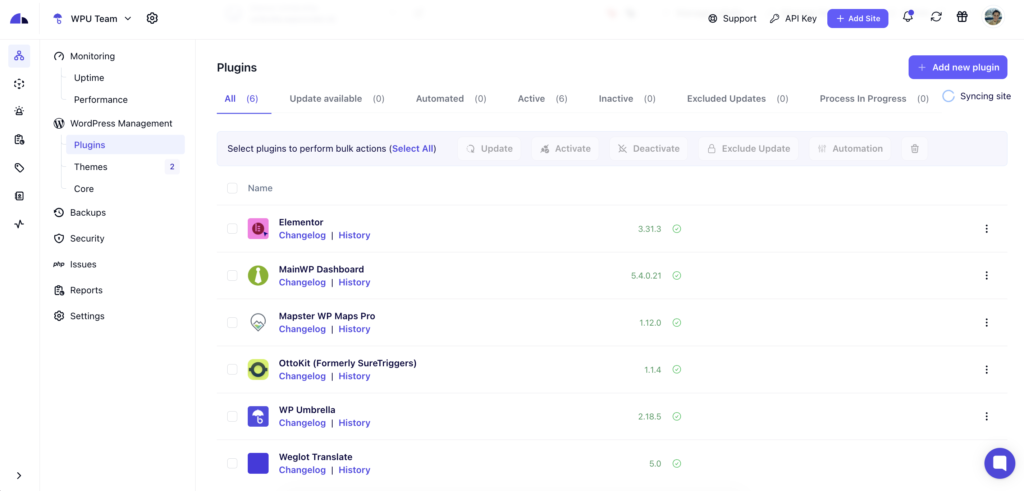Click the bulk Activate button

tap(566, 149)
